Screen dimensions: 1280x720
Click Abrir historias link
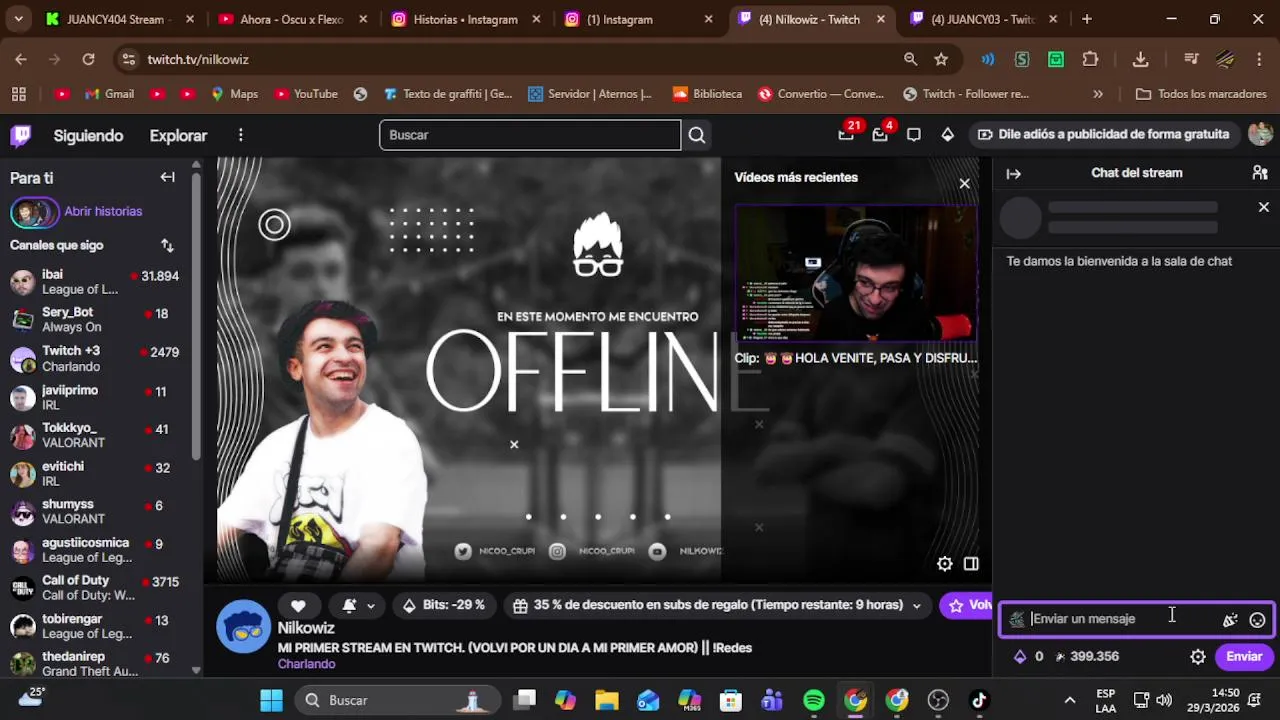(103, 211)
